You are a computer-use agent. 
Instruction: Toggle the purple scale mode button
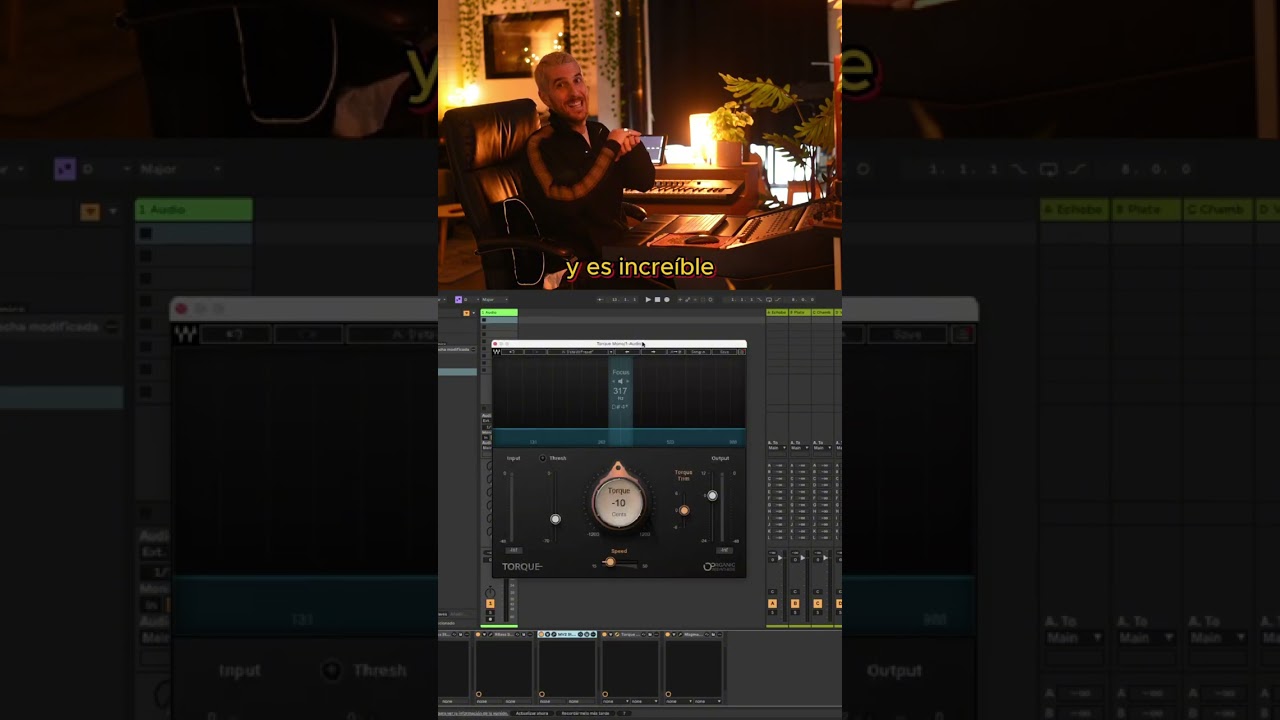coord(458,299)
